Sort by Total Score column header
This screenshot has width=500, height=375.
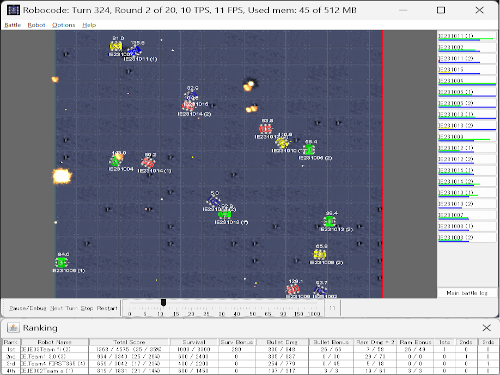(x=129, y=342)
